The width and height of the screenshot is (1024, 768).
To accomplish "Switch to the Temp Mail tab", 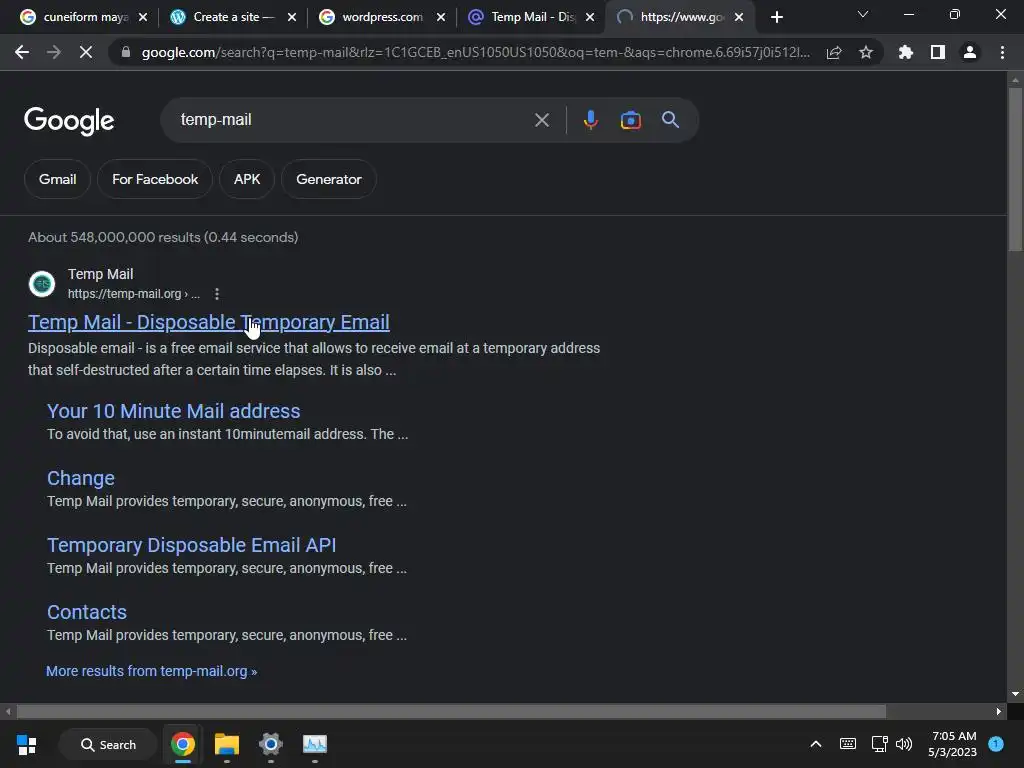I will [x=520, y=17].
